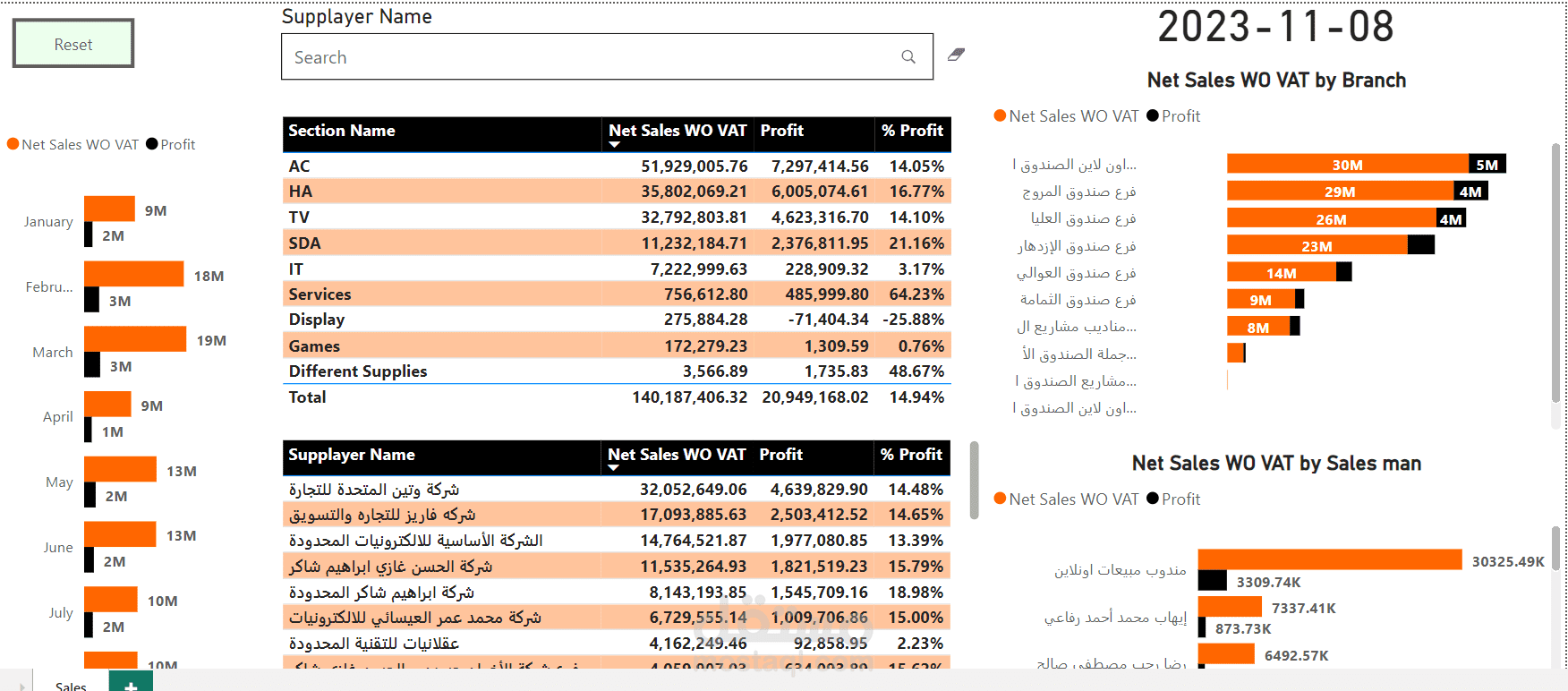This screenshot has width=1568, height=691.
Task: Click the search magnifier icon
Action: pos(908,57)
